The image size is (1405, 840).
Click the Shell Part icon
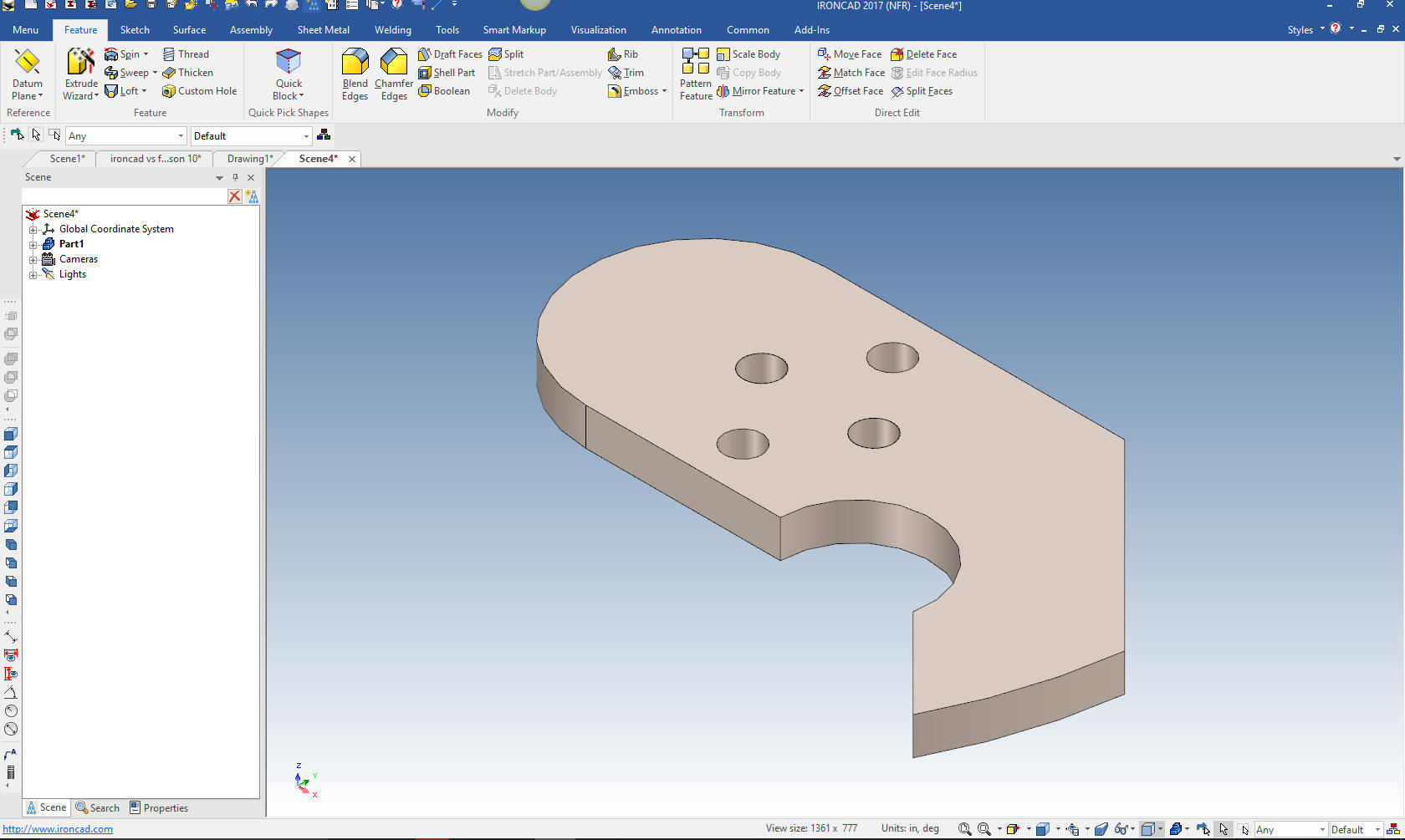point(425,73)
